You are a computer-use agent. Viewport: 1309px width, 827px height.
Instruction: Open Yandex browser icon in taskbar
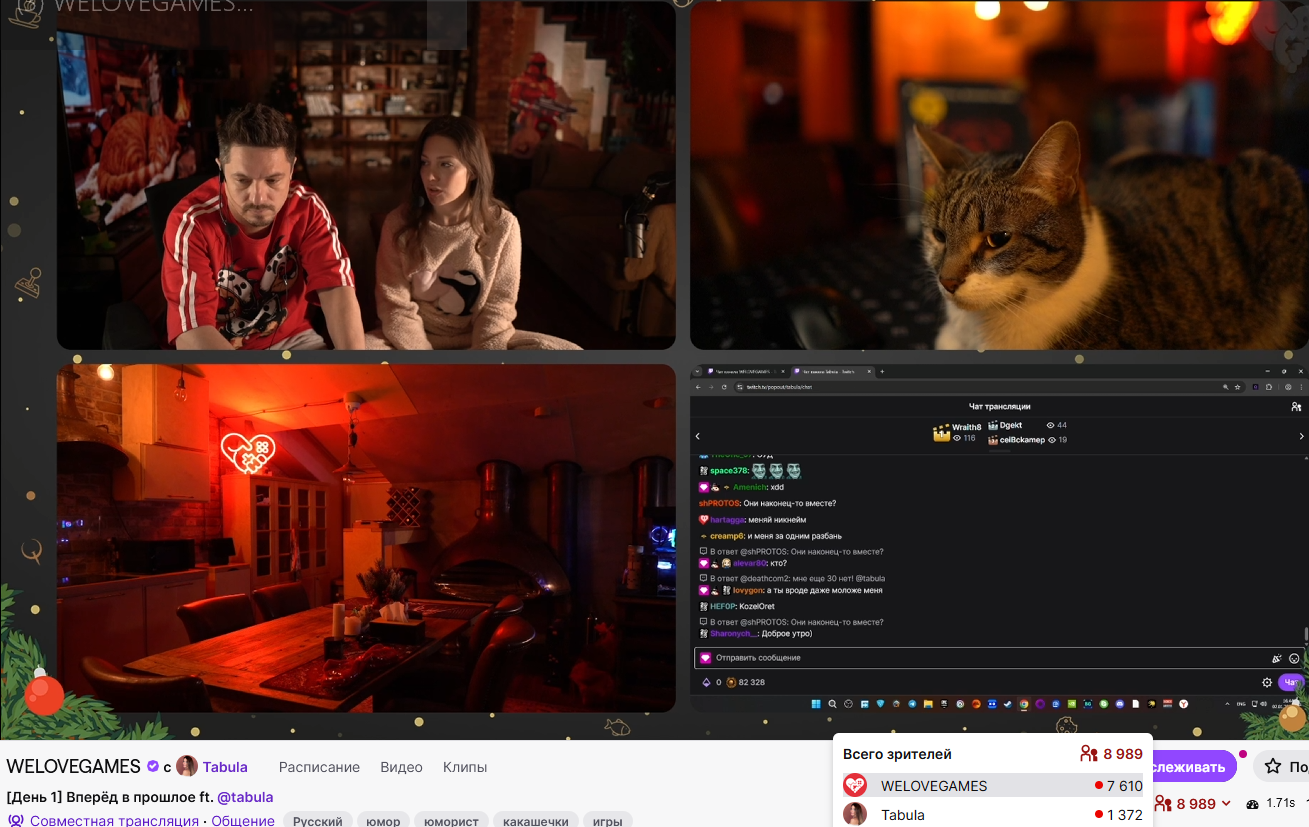click(x=1184, y=704)
